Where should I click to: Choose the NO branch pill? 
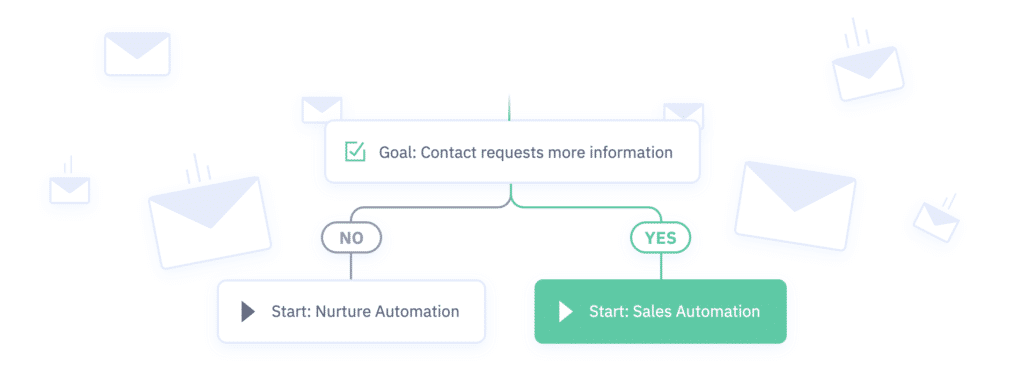[351, 238]
